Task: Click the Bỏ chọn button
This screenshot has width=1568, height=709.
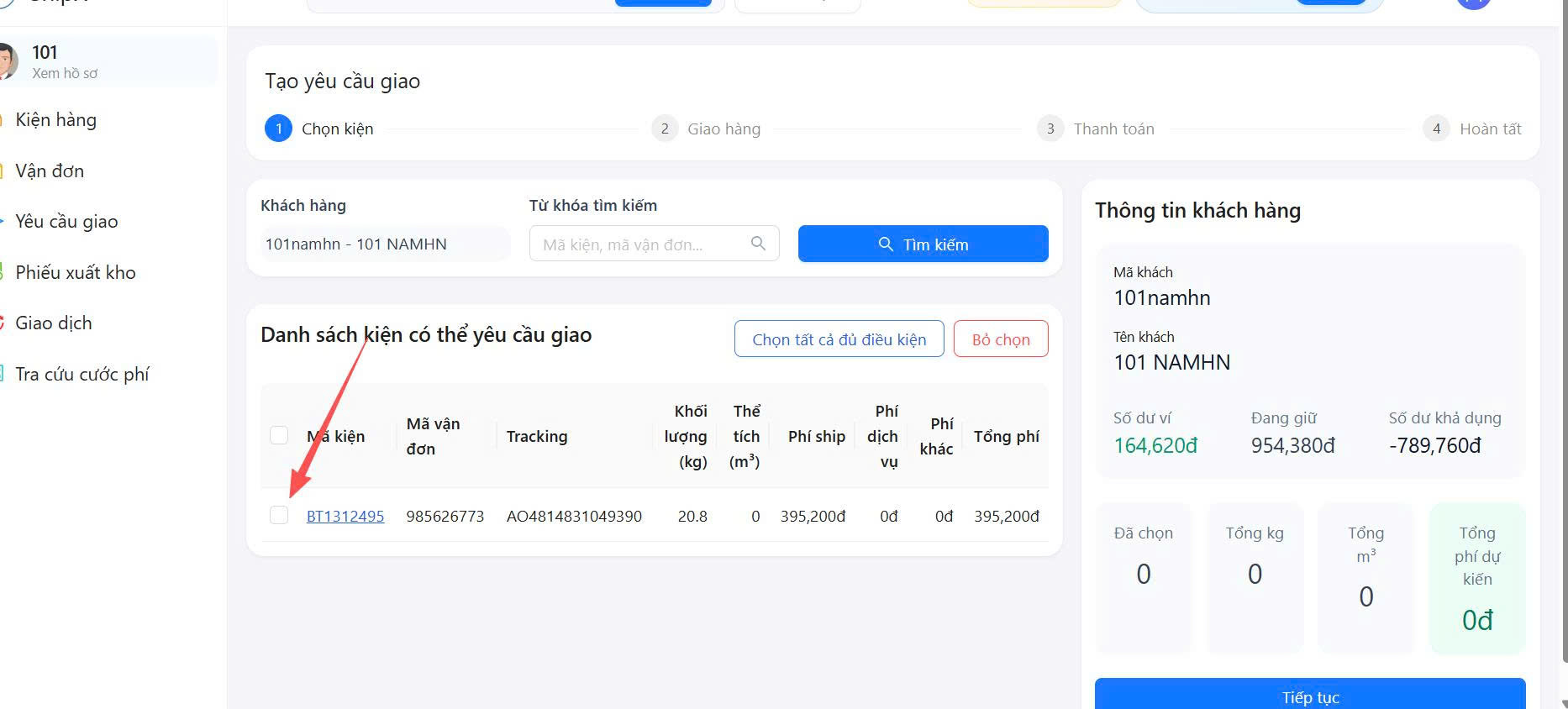Action: [1001, 339]
